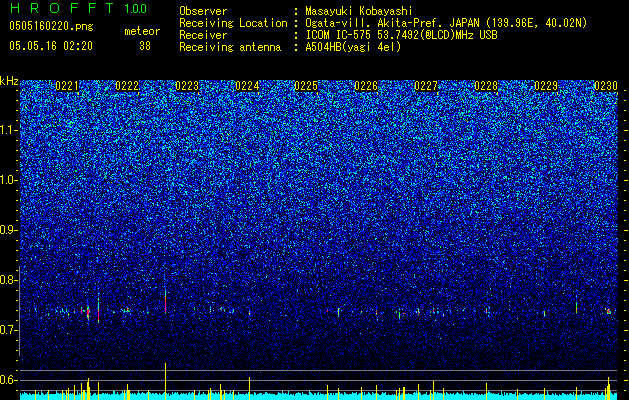Select the Ogata-vill. Akita-Pref. JAPAN location text
The image size is (629, 400).
pos(446,23)
